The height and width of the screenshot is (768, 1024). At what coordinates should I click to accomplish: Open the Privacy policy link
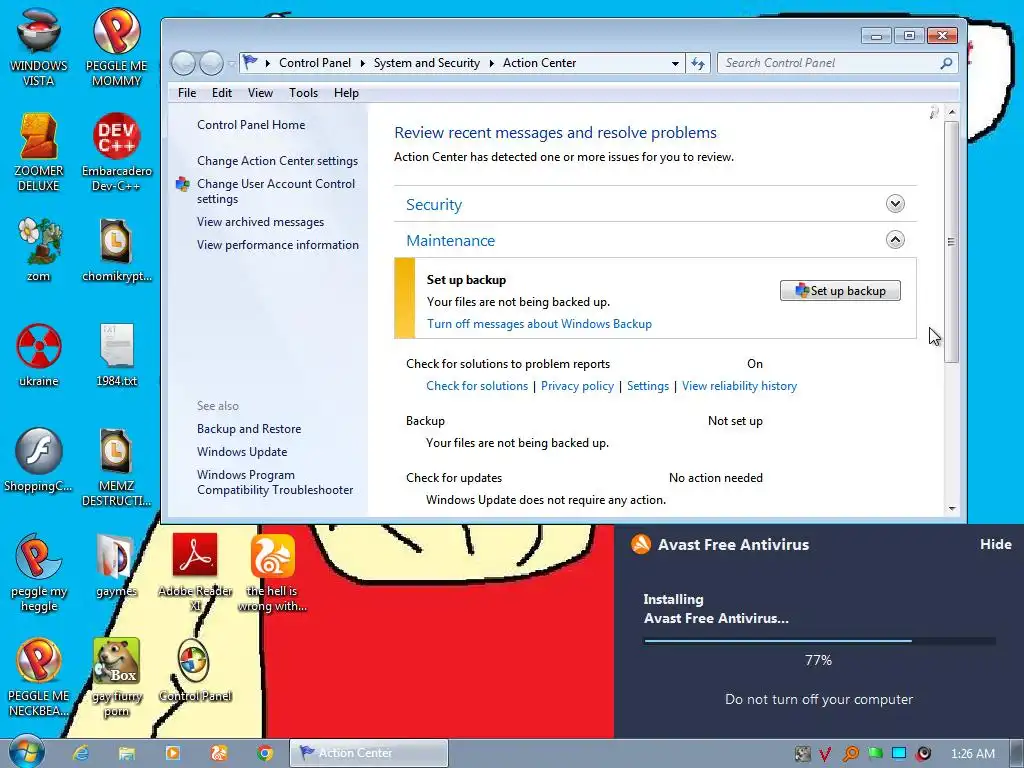tap(577, 386)
